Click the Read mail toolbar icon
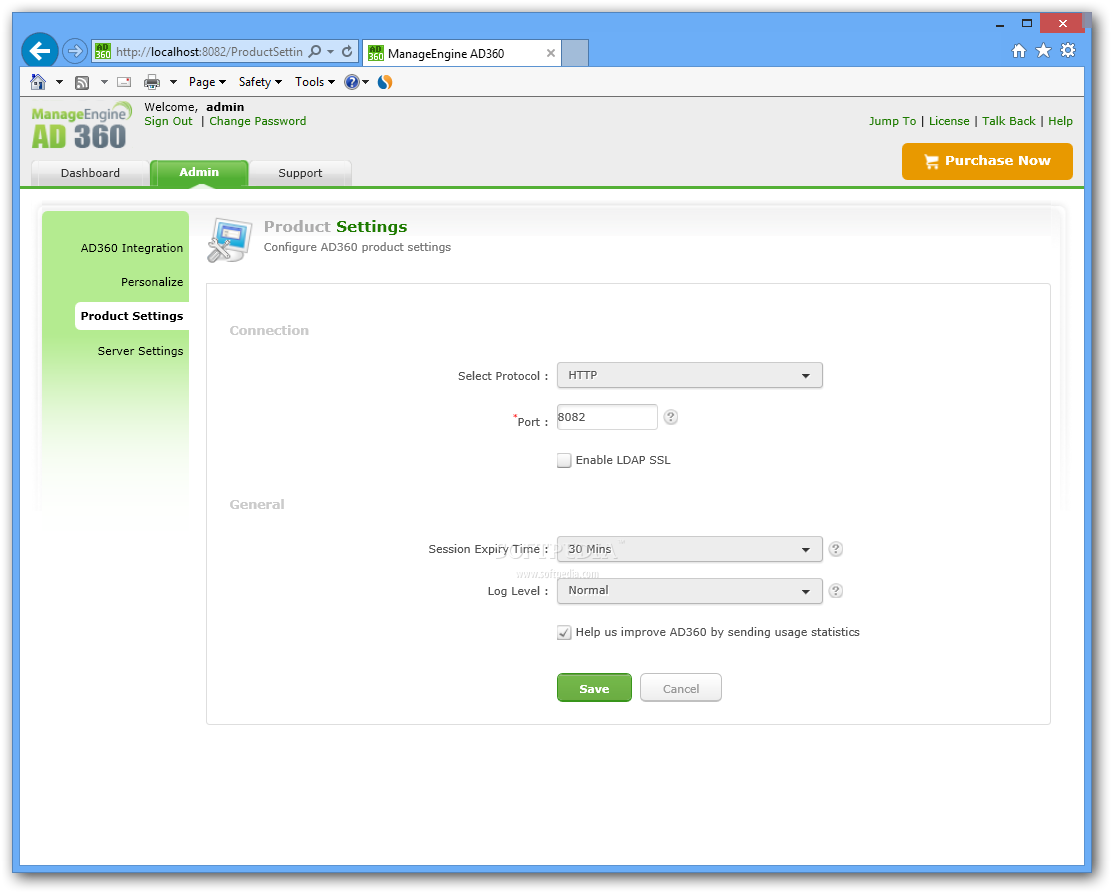The height and width of the screenshot is (893, 1112). coord(124,82)
